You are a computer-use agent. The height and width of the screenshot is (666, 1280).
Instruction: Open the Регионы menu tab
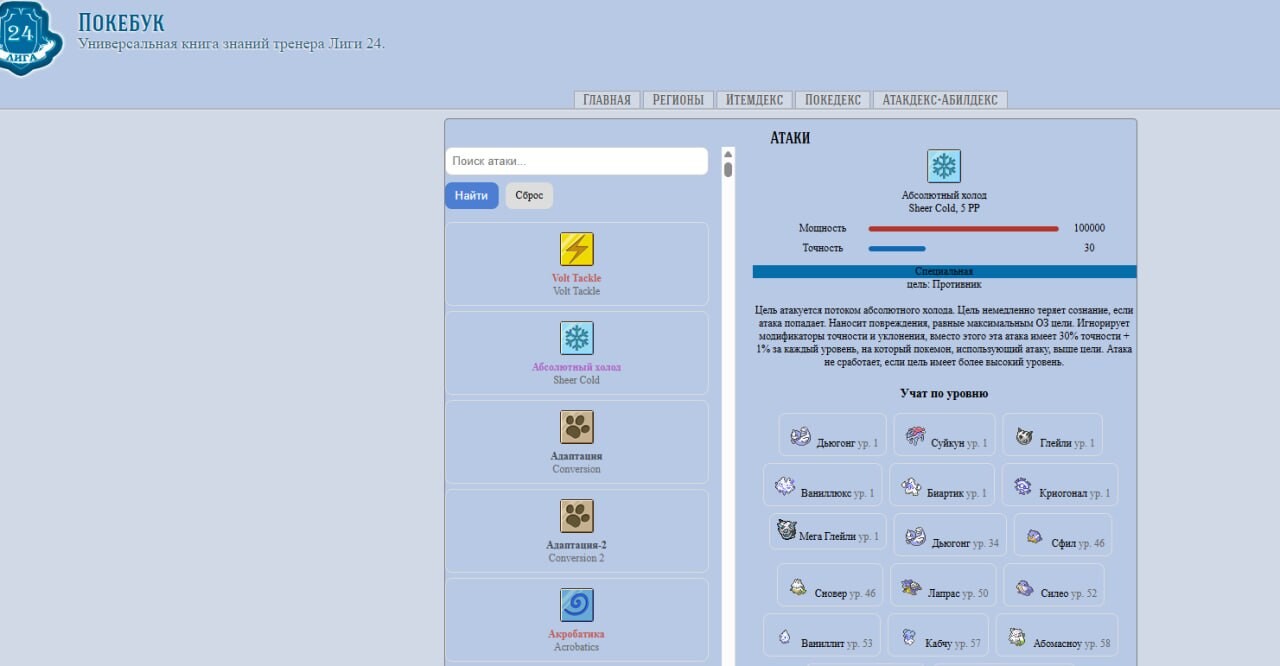pyautogui.click(x=678, y=100)
